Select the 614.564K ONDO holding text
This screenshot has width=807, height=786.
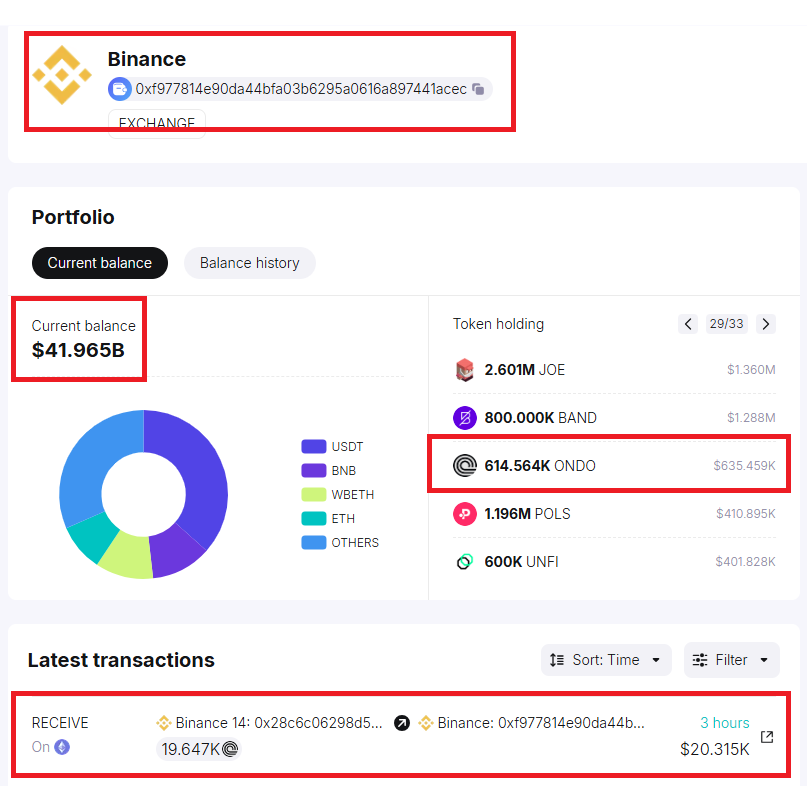540,466
